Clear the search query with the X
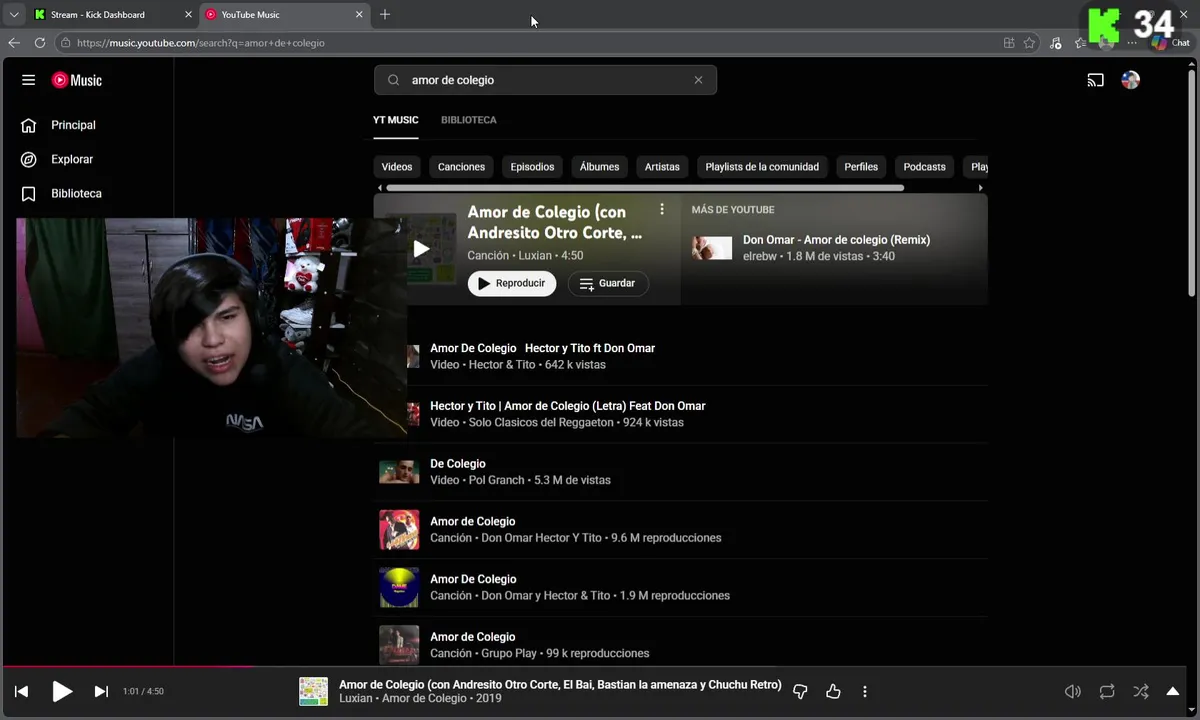This screenshot has height=720, width=1200. point(698,80)
